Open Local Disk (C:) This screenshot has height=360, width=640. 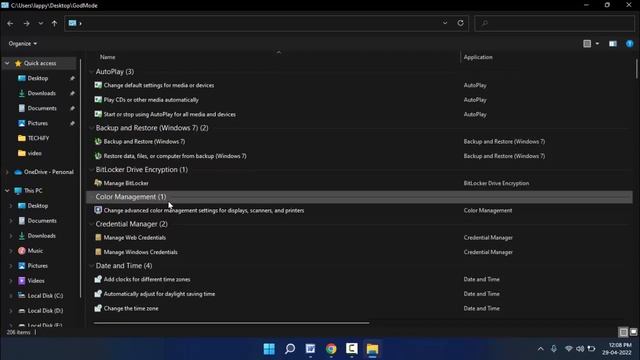click(x=45, y=296)
